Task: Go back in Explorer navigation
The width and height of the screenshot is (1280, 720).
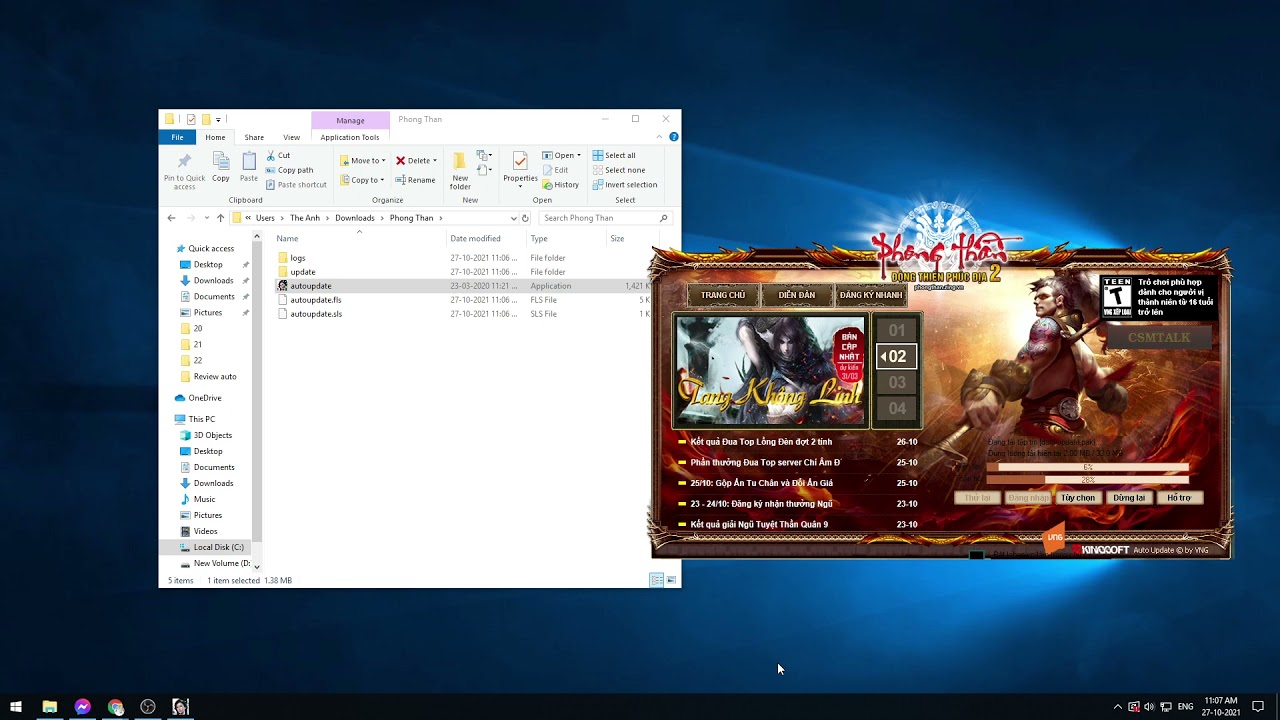Action: [x=171, y=218]
